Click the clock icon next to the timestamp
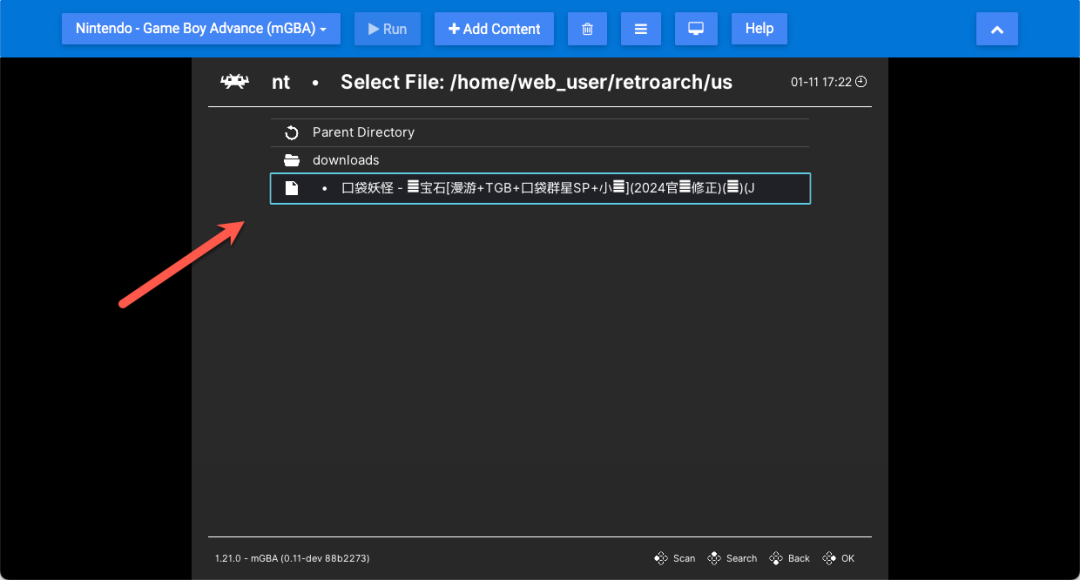The width and height of the screenshot is (1080, 580). coord(861,83)
